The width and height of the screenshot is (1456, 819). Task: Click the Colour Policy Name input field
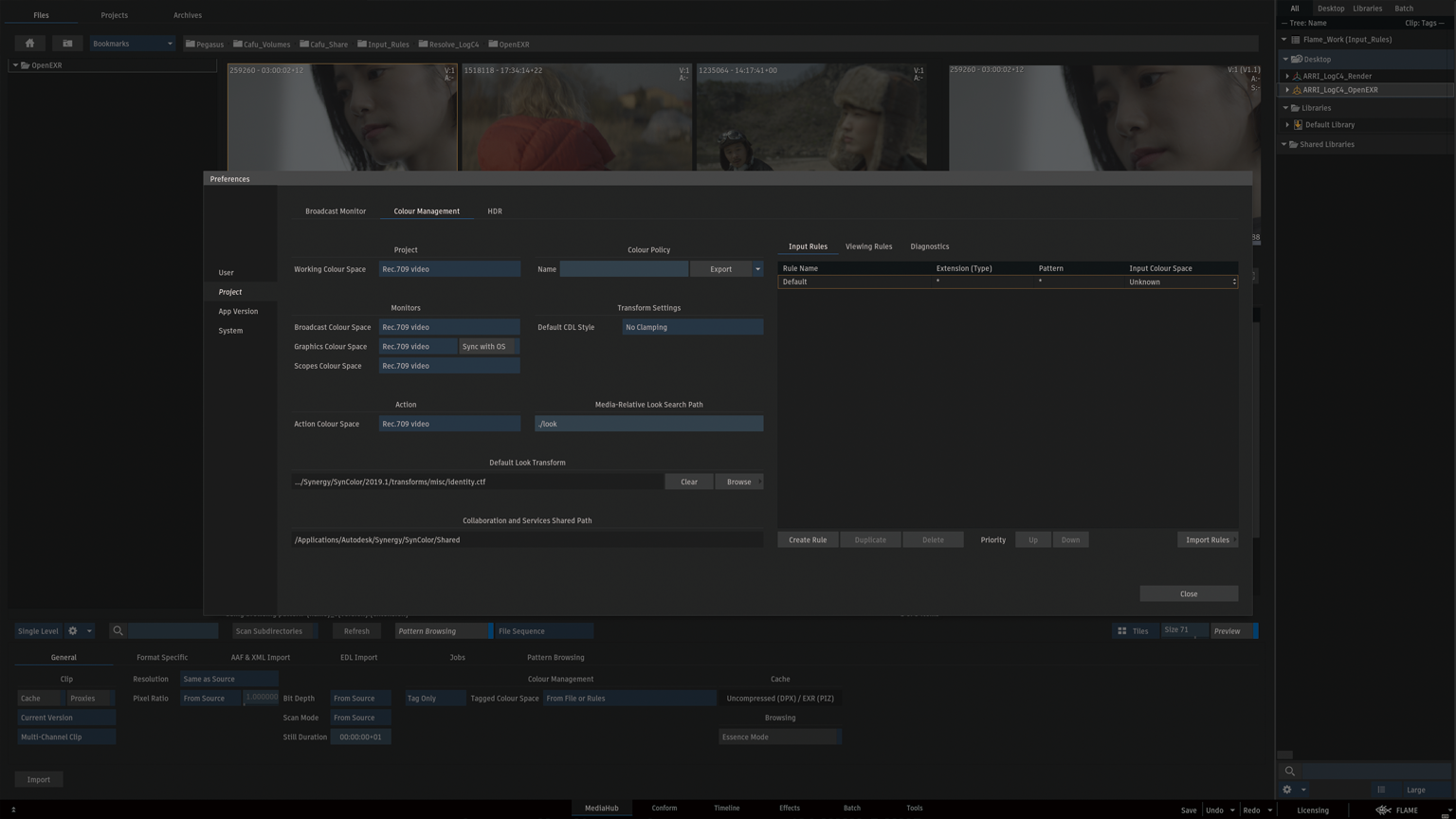click(624, 269)
